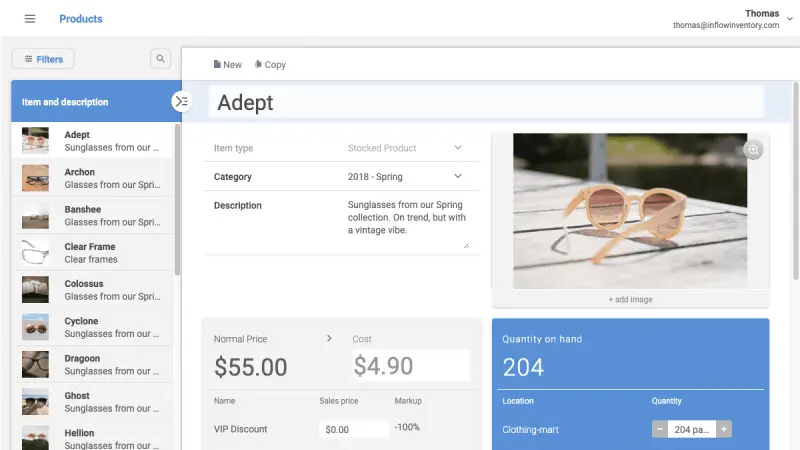Select the Clear Frame item
800x450 pixels.
(92, 252)
